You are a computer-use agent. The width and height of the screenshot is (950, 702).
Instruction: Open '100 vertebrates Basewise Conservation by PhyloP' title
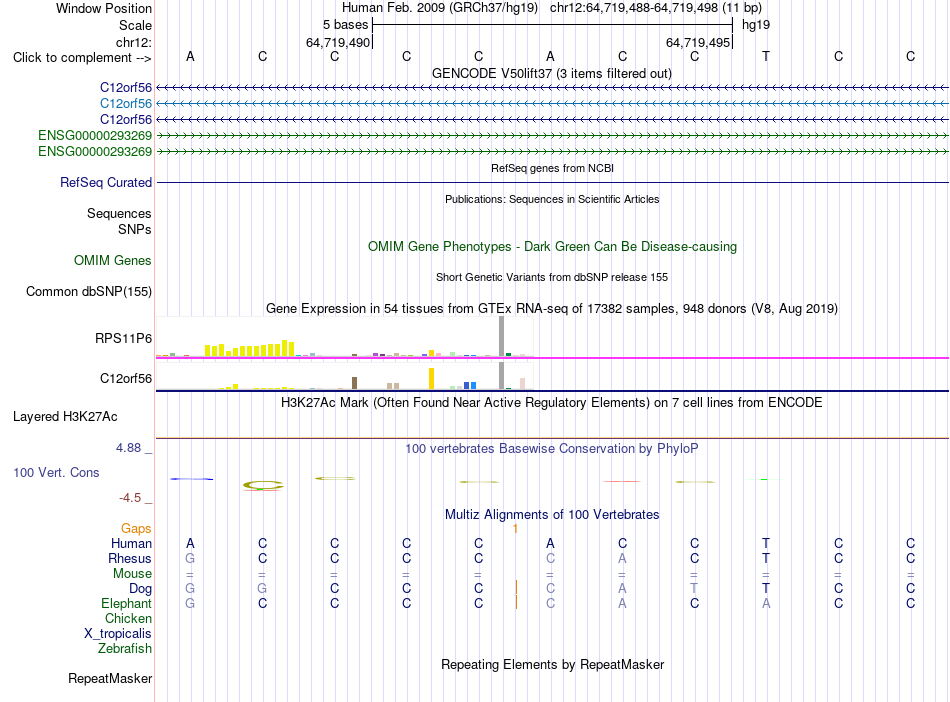(551, 449)
